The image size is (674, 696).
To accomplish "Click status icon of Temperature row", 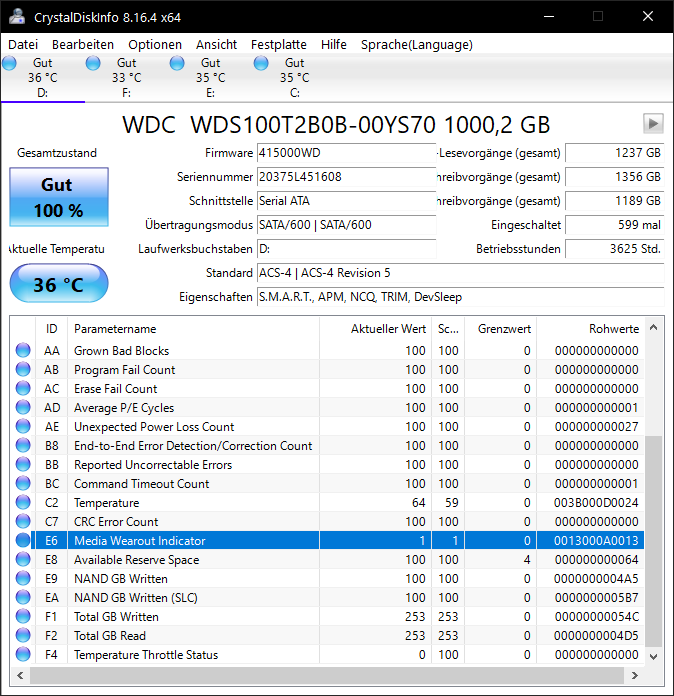I will coord(23,502).
